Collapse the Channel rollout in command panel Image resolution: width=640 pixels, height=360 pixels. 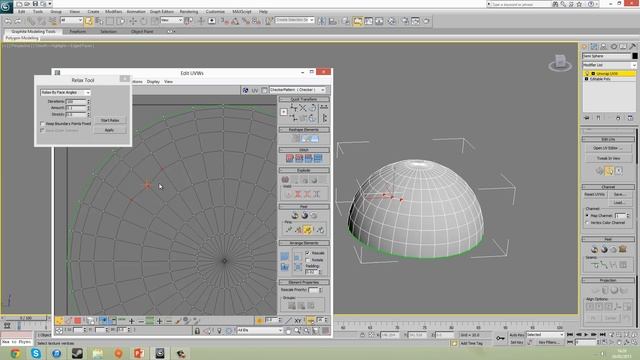pyautogui.click(x=608, y=187)
